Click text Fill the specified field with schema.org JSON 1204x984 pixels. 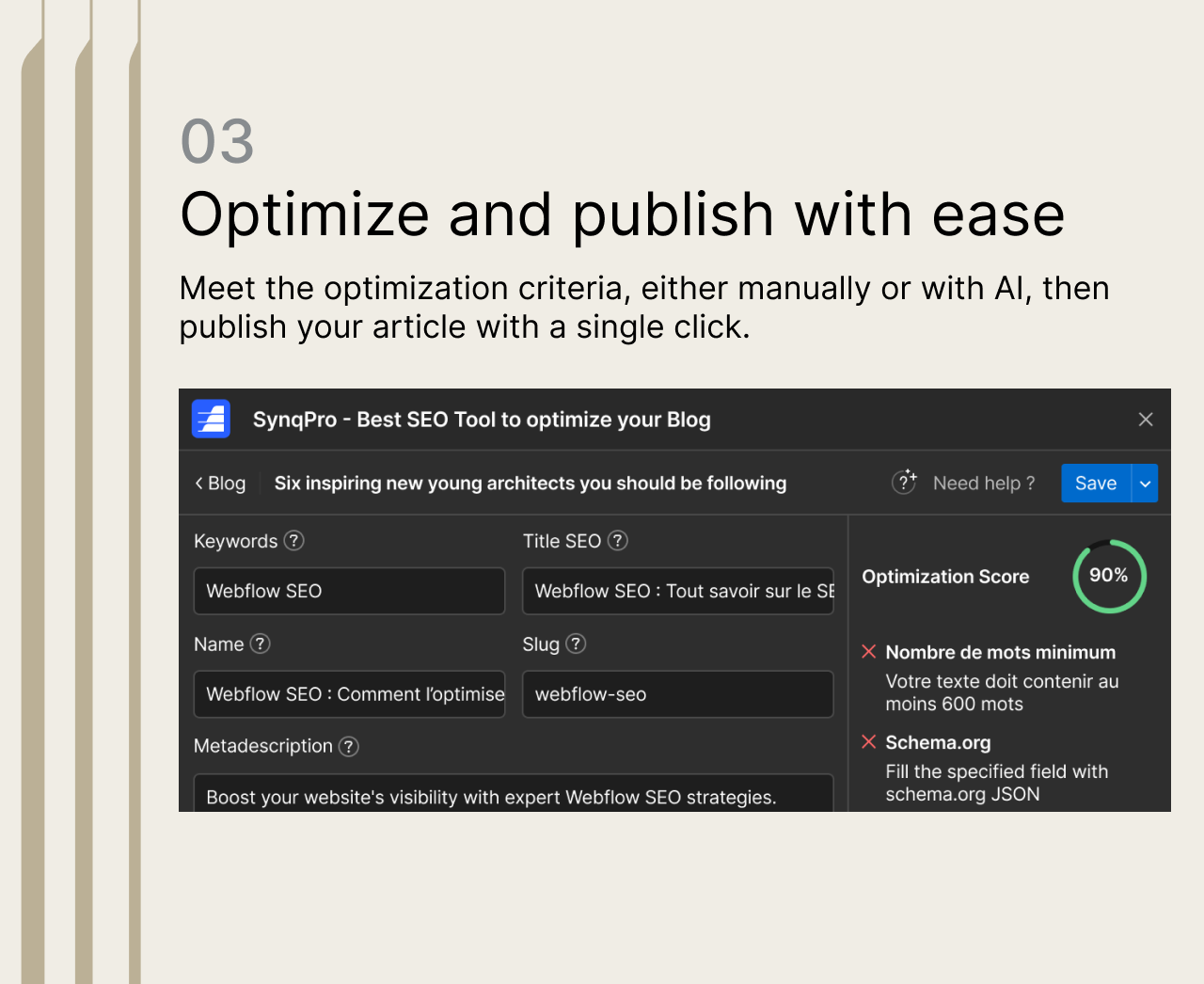[996, 783]
